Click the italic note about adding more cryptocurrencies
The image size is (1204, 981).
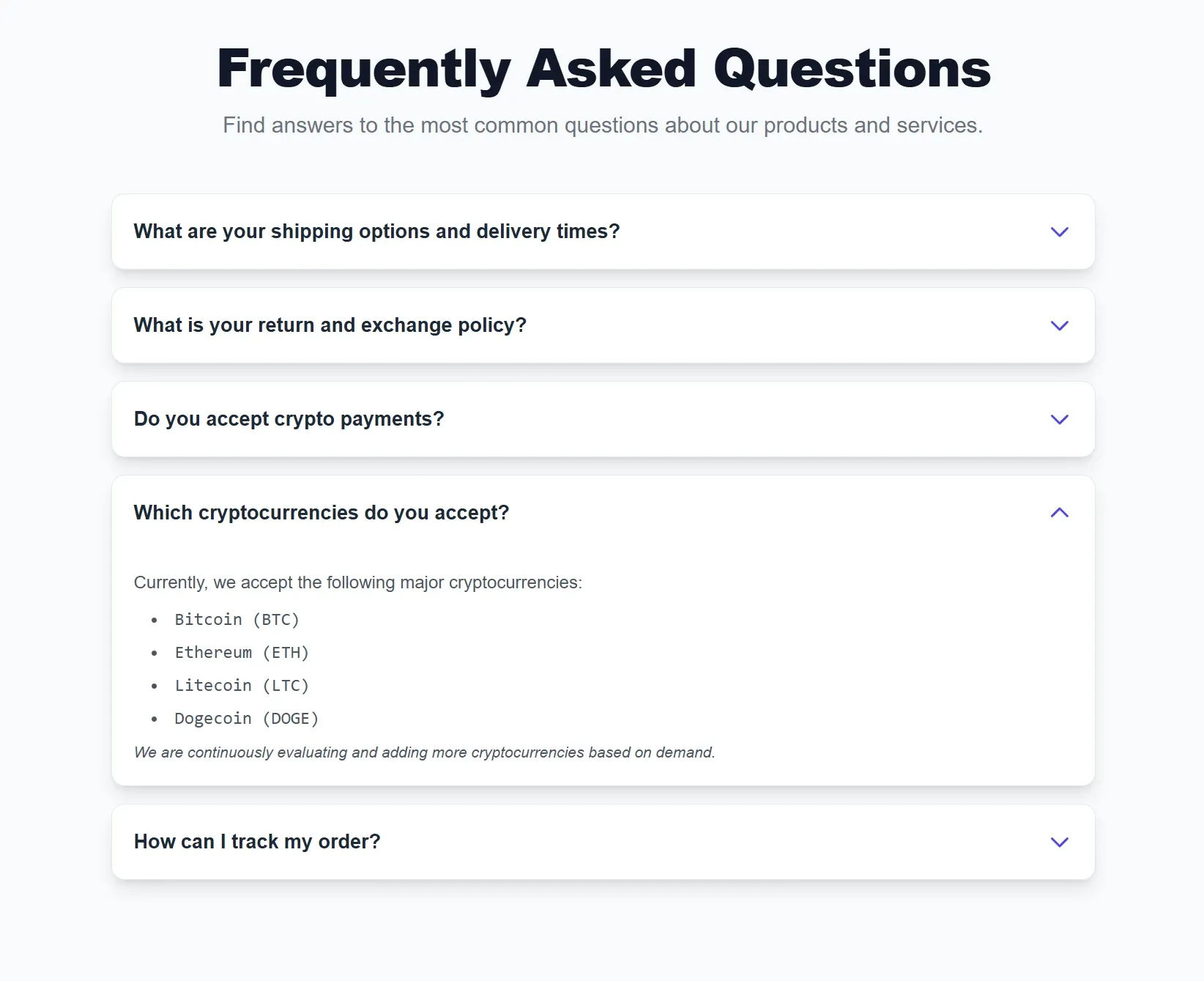click(x=424, y=752)
